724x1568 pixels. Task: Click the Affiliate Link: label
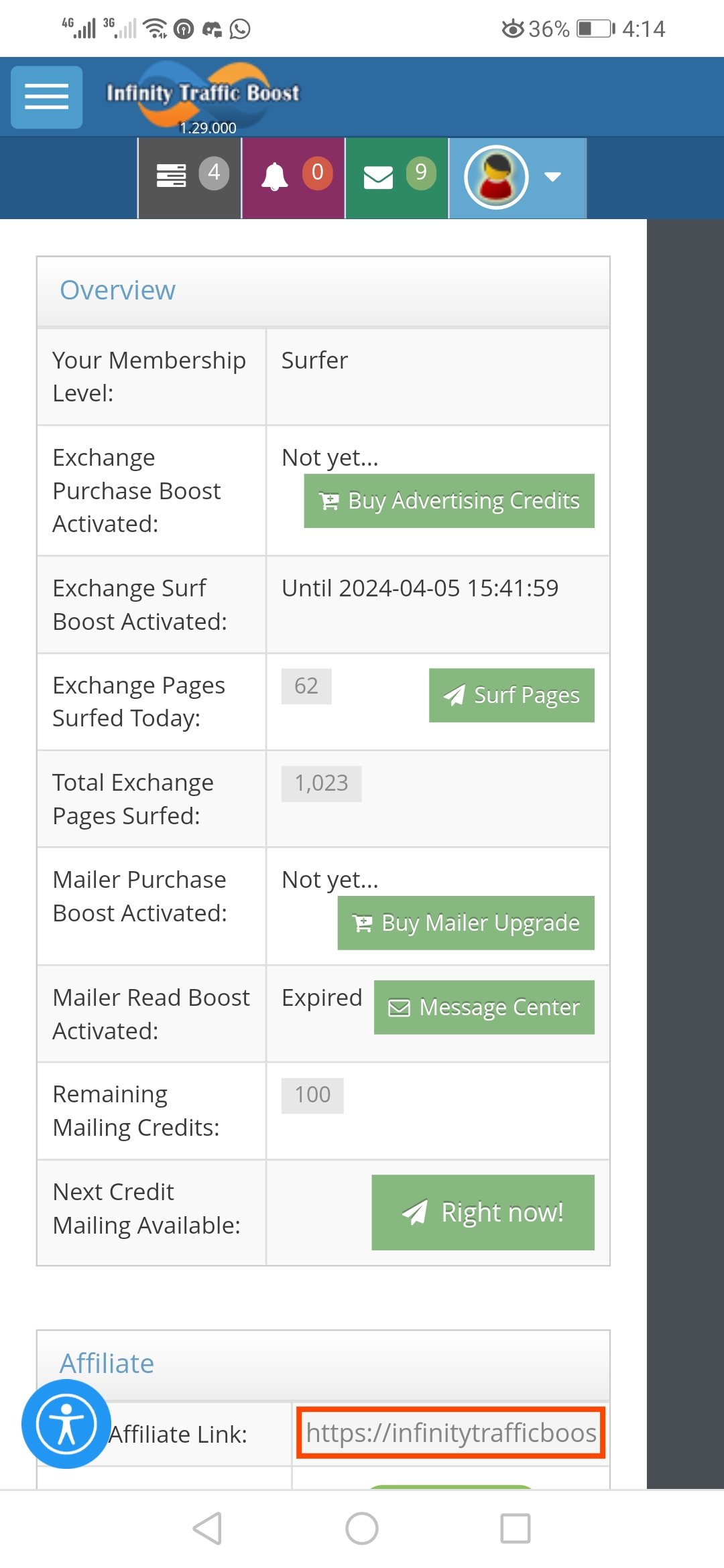pyautogui.click(x=178, y=1435)
